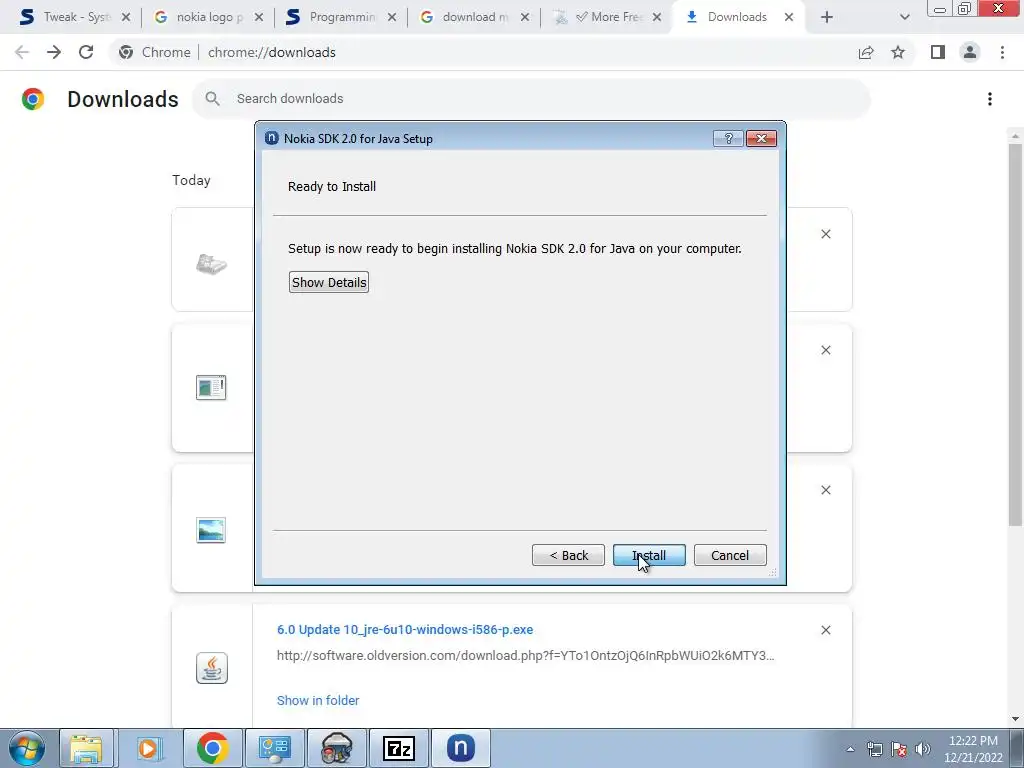The width and height of the screenshot is (1024, 768).
Task: Cancel the Nokia SDK setup
Action: pyautogui.click(x=729, y=555)
